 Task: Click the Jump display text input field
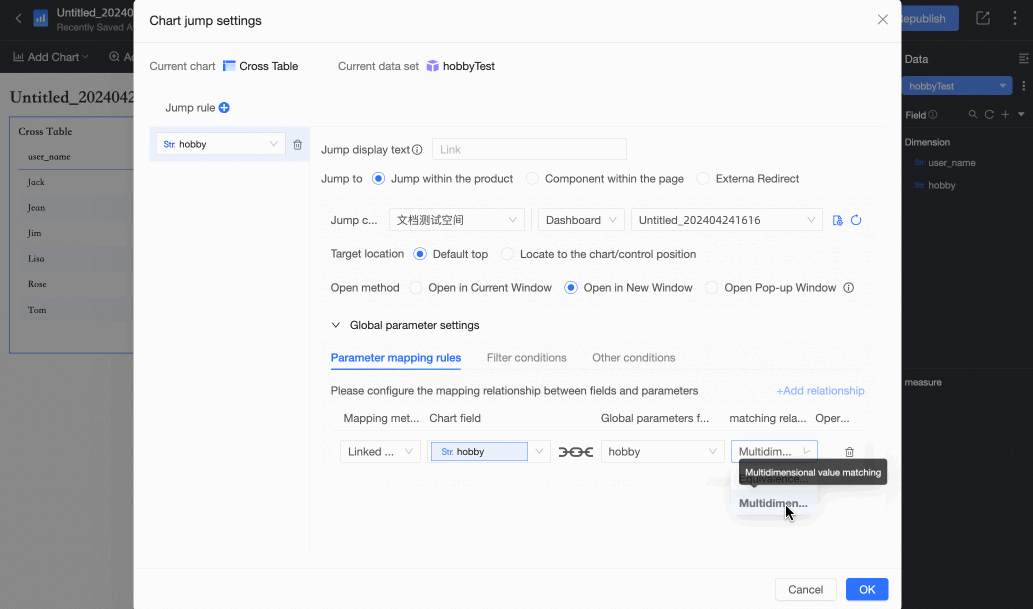pyautogui.click(x=529, y=150)
